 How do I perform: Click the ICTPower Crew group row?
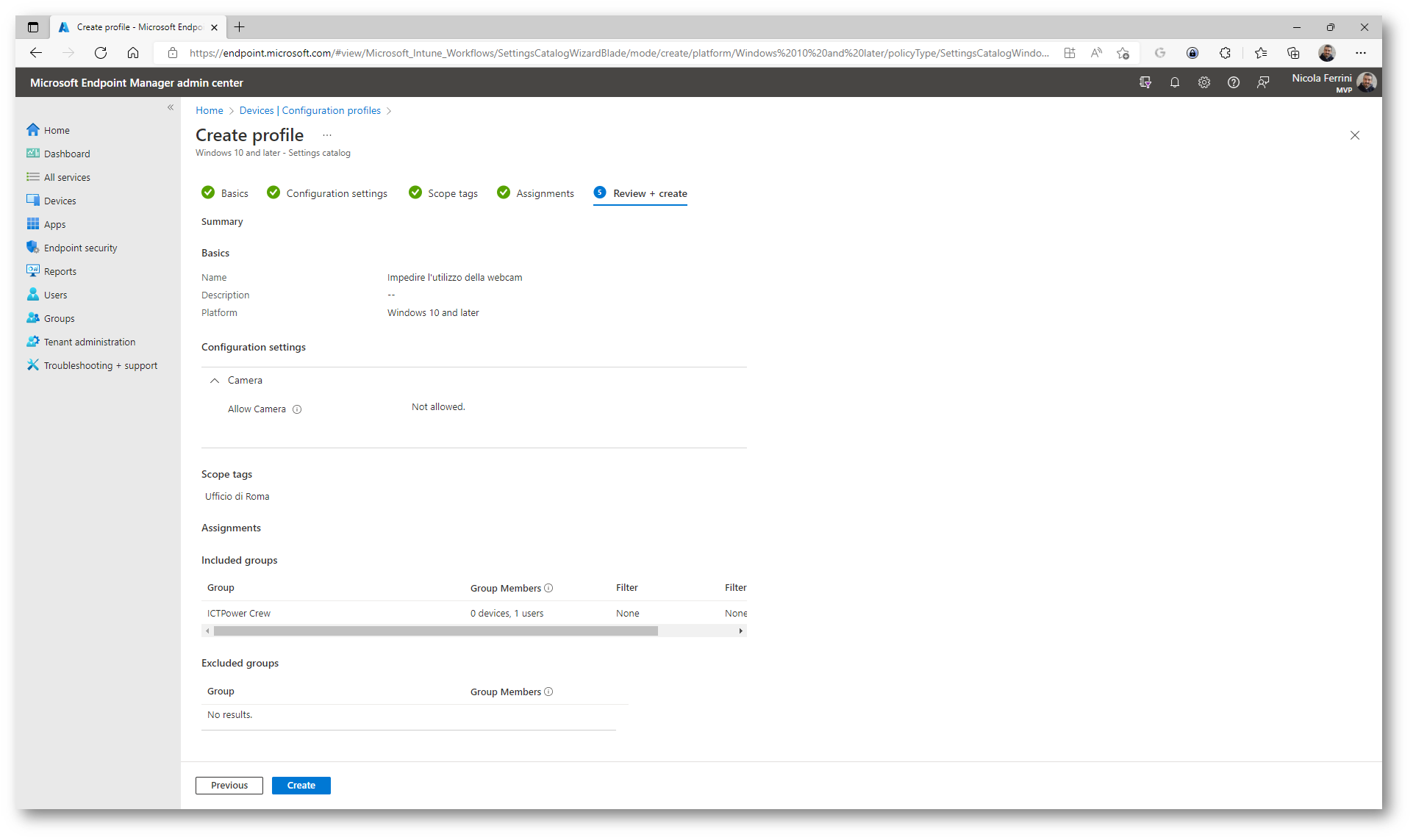(x=474, y=613)
